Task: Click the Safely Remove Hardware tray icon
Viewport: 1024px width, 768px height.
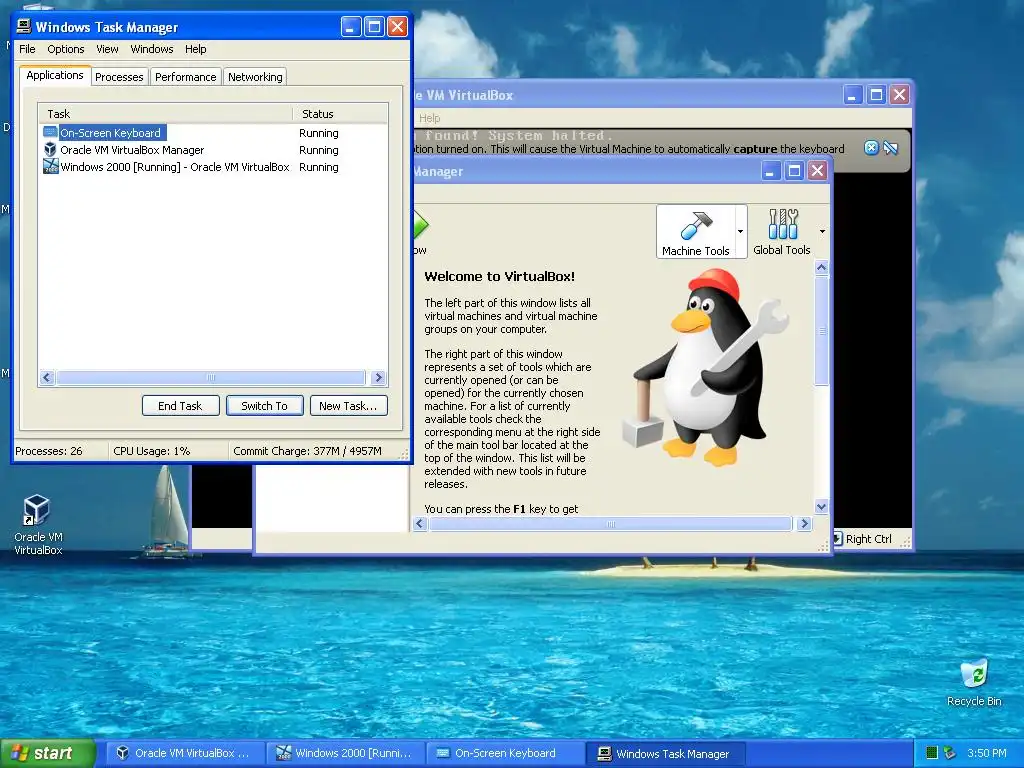Action: pyautogui.click(x=950, y=753)
